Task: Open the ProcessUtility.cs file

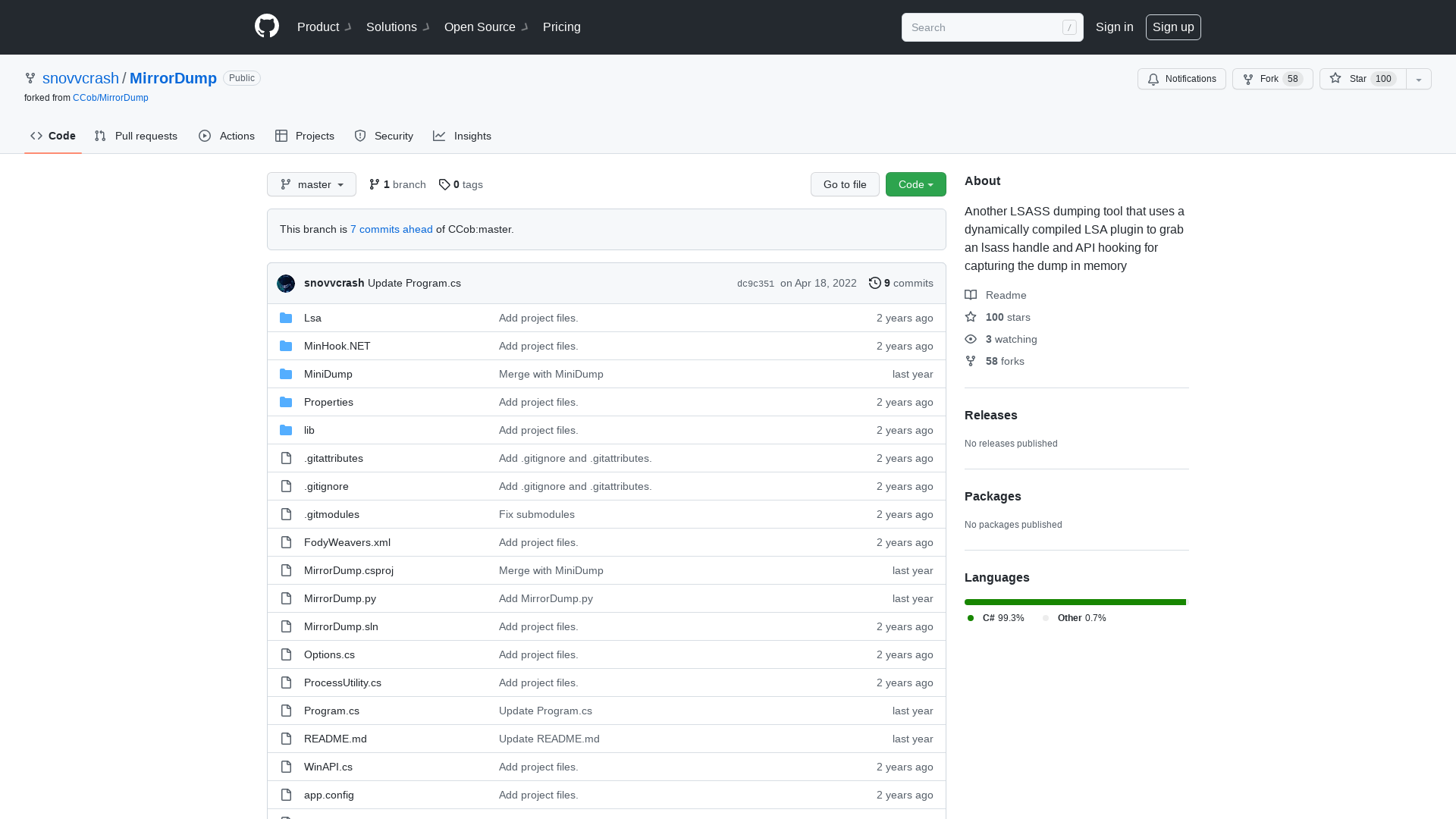Action: pyautogui.click(x=343, y=682)
